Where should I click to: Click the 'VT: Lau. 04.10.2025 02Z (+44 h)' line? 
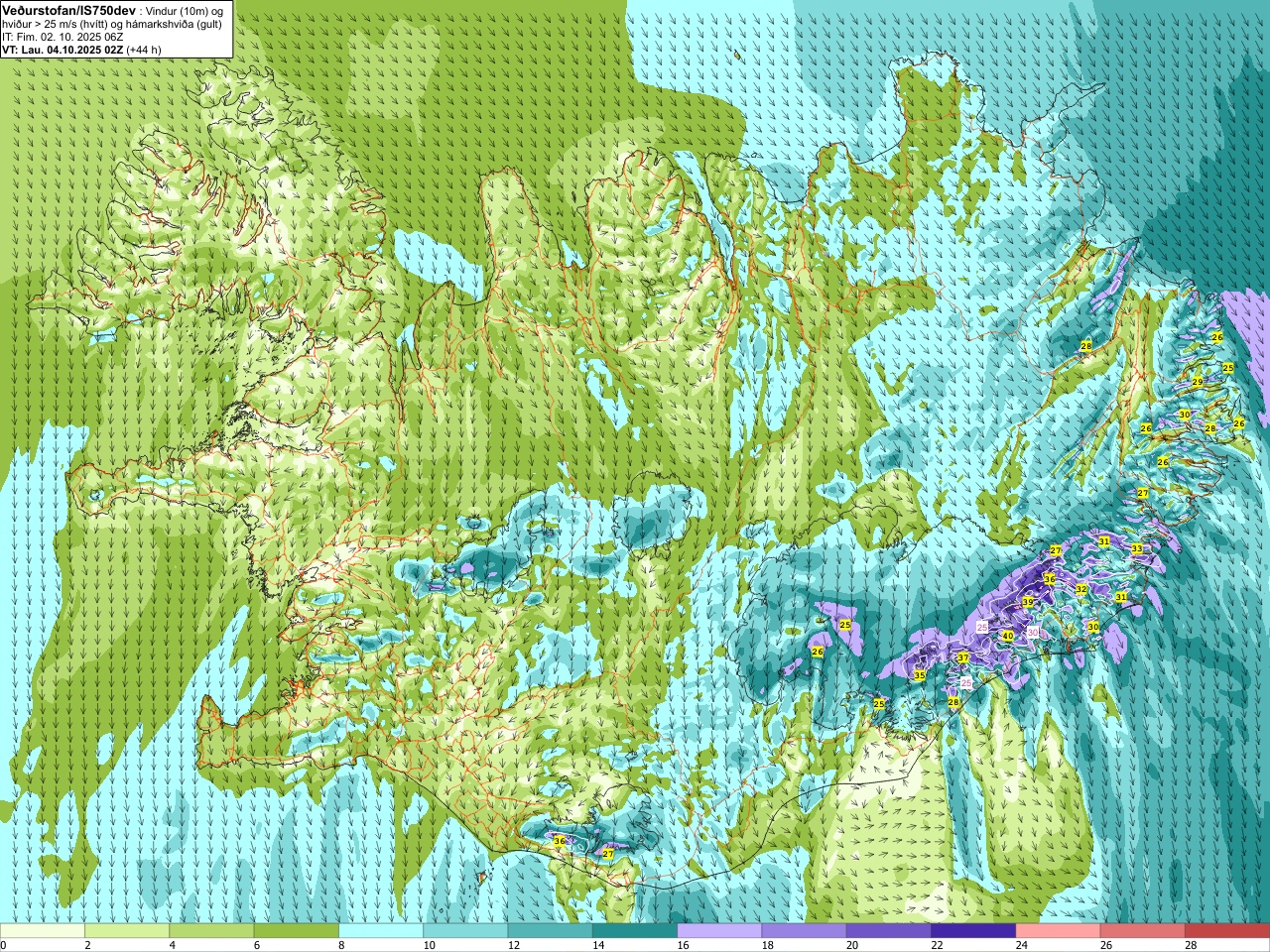(81, 50)
